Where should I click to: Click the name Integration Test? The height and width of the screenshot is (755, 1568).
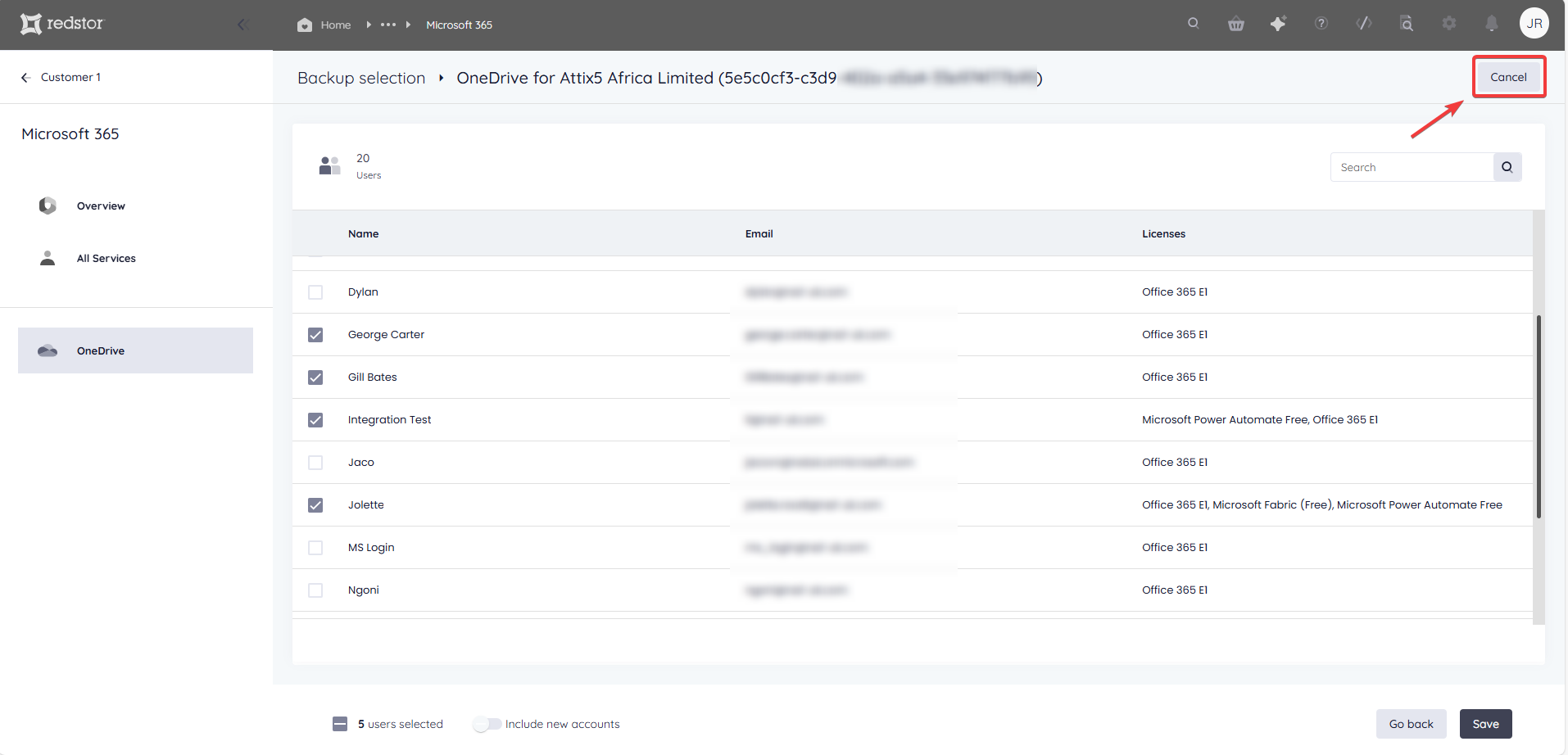(389, 419)
